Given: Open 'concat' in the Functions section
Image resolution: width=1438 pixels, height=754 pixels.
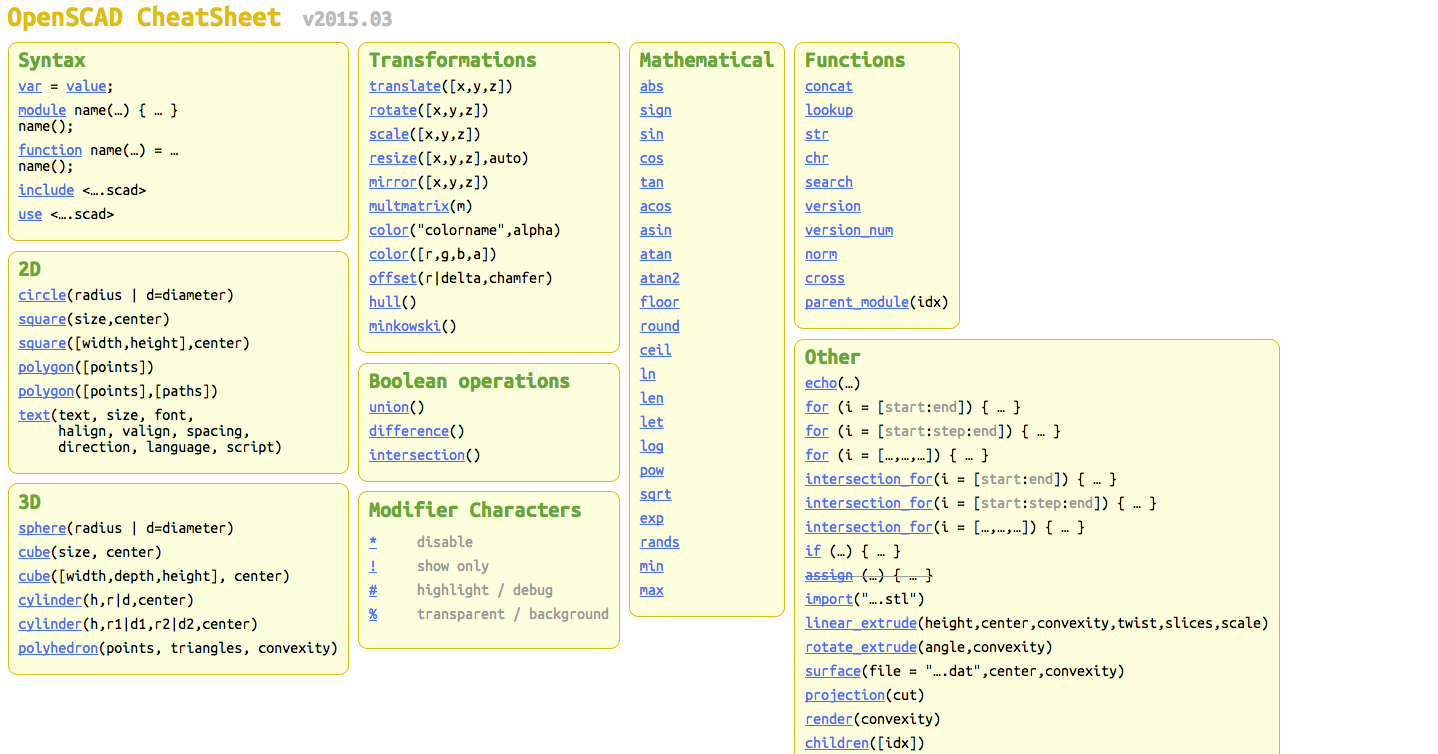Looking at the screenshot, I should point(829,86).
